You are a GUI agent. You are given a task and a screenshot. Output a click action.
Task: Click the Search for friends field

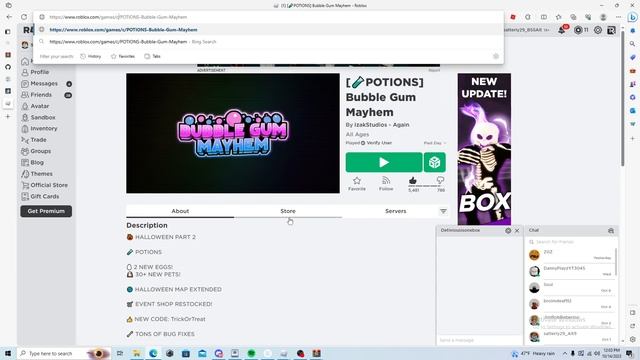pyautogui.click(x=571, y=242)
